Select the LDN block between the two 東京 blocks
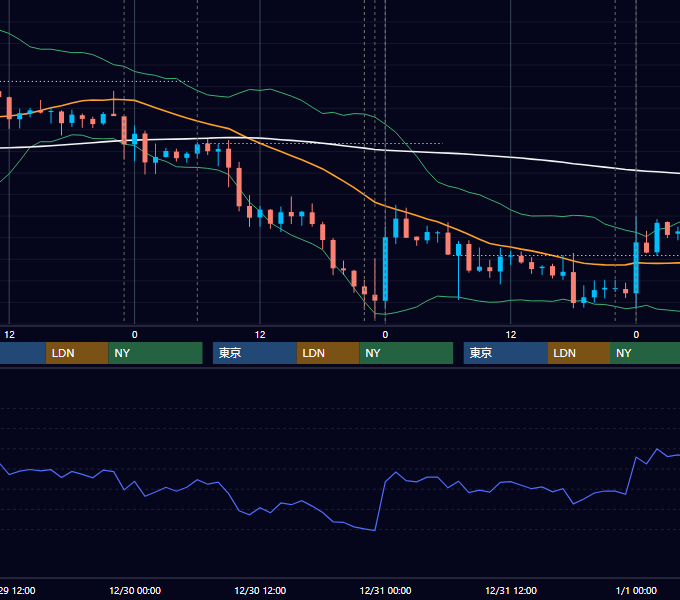 pos(328,353)
